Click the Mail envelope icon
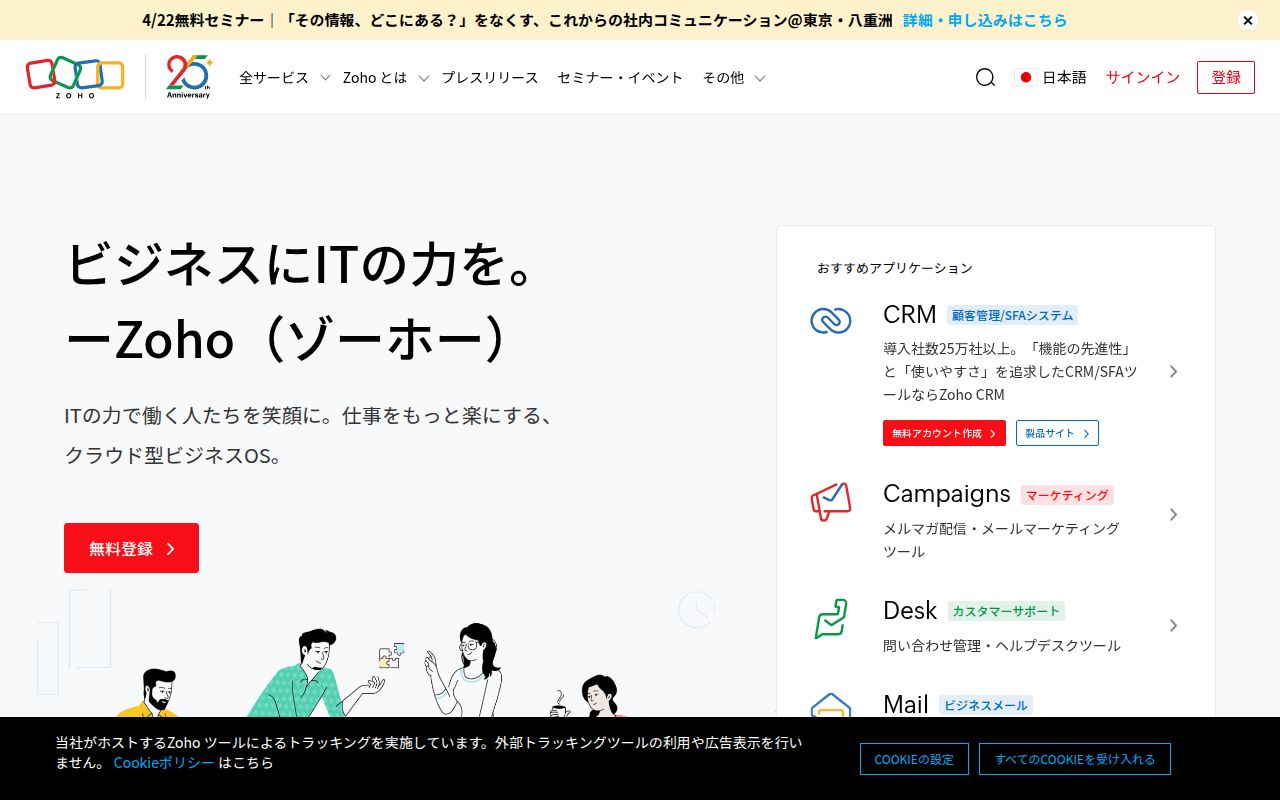The width and height of the screenshot is (1280, 800). (x=830, y=705)
